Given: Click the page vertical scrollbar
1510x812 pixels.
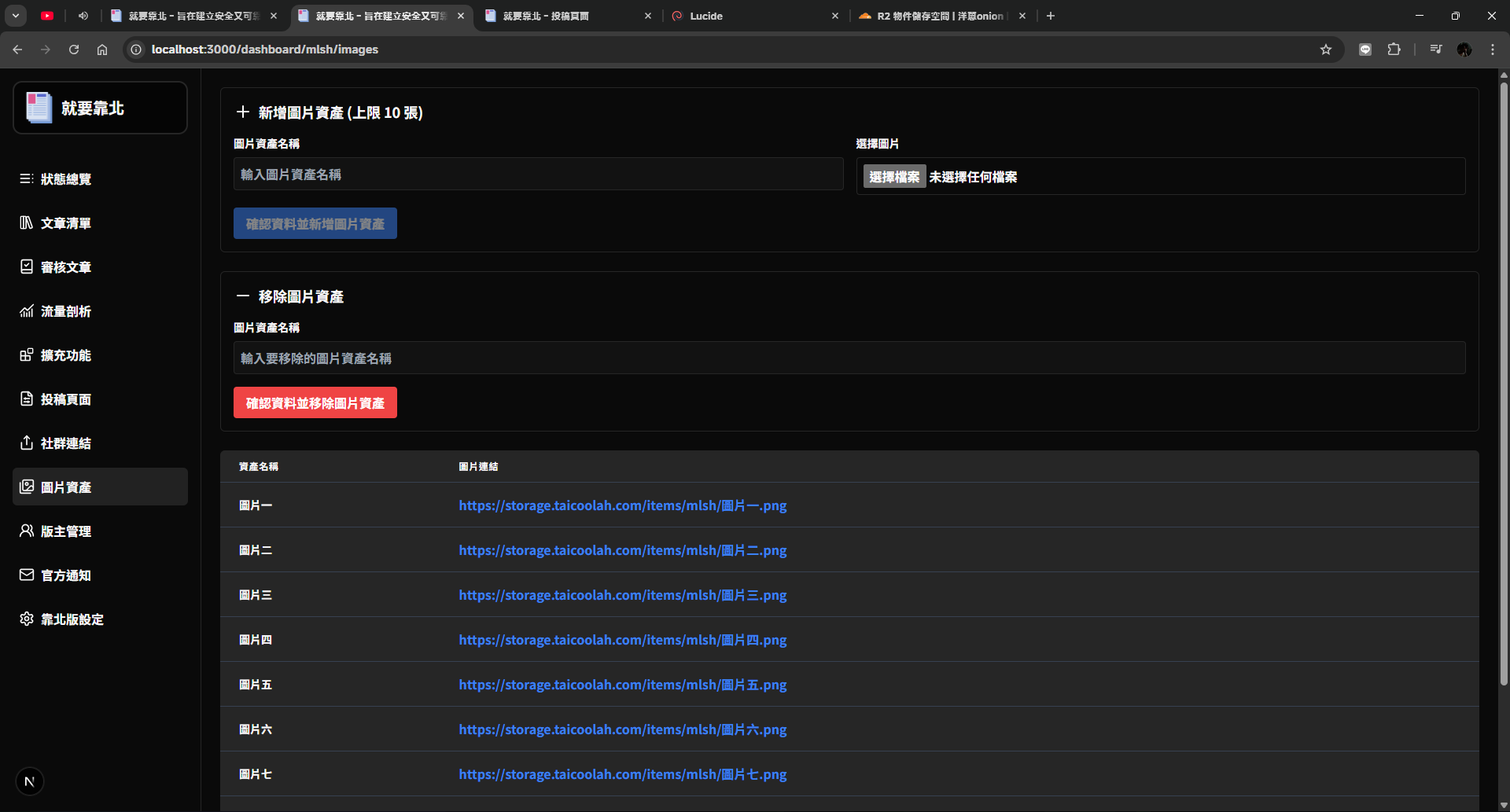Looking at the screenshot, I should 1504,385.
